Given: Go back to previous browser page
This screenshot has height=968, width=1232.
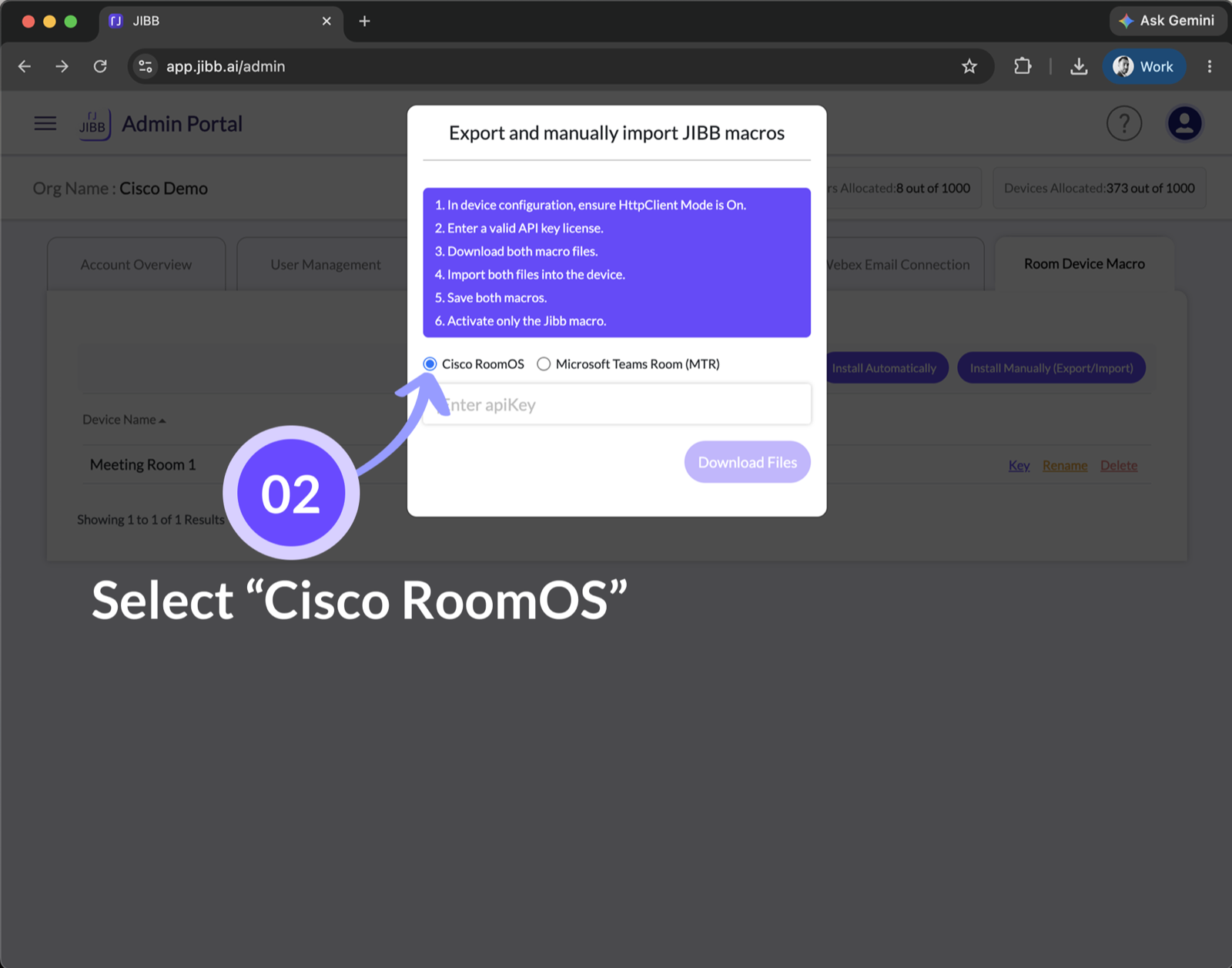Looking at the screenshot, I should (x=25, y=66).
